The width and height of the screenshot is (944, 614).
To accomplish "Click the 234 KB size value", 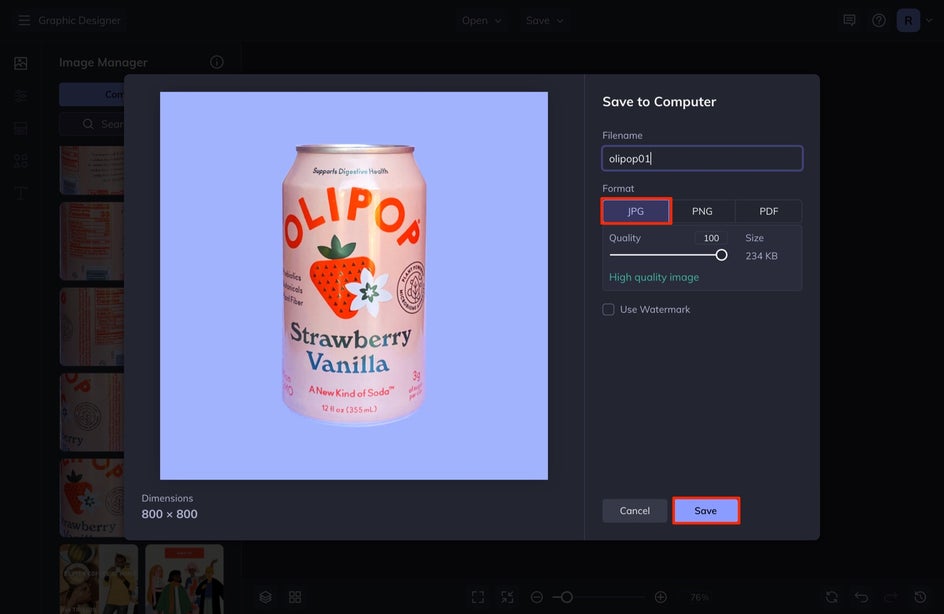I will [x=762, y=256].
